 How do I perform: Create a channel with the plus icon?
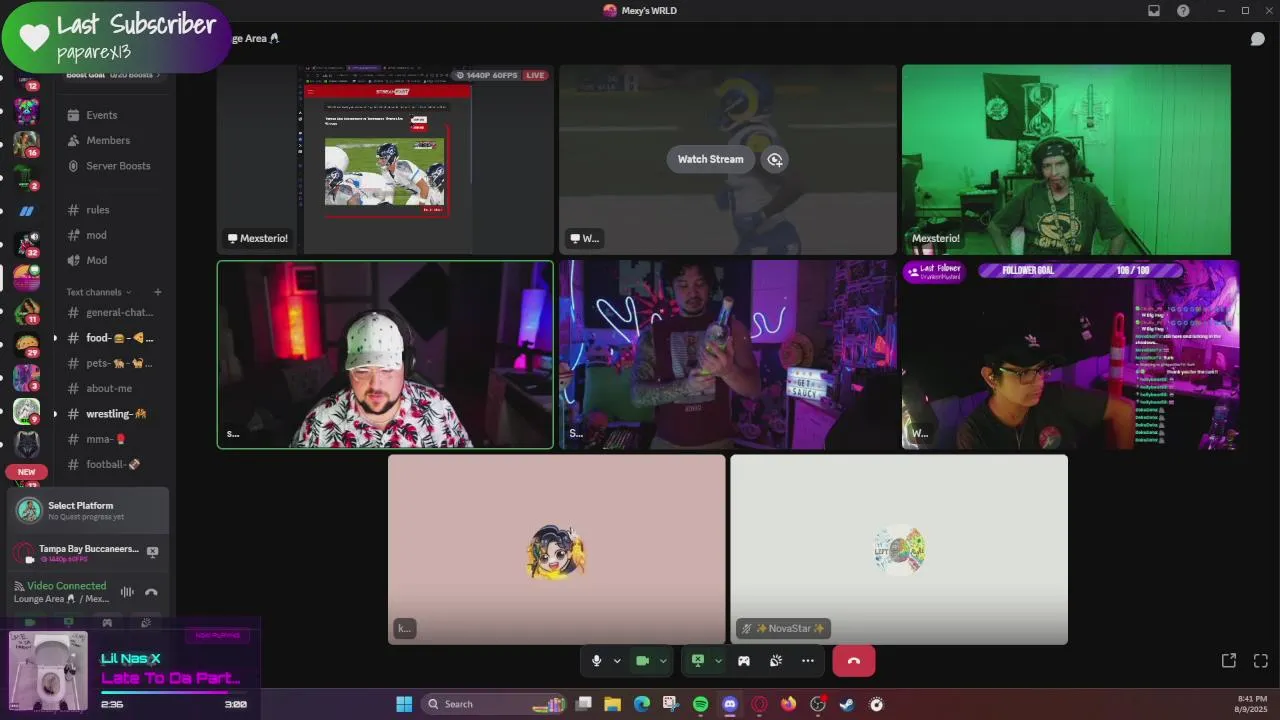point(157,292)
